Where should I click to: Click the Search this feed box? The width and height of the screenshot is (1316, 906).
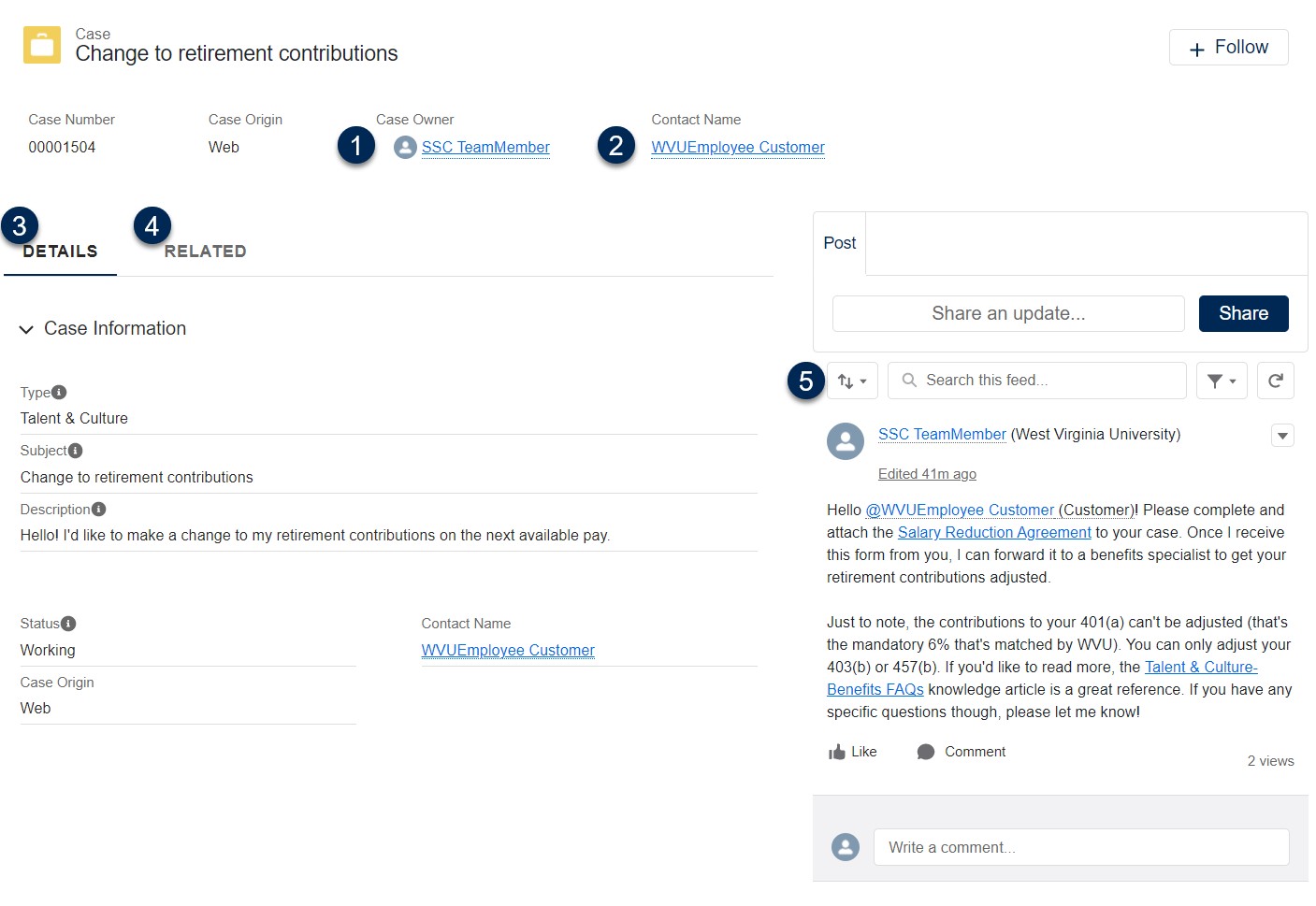pyautogui.click(x=1036, y=380)
